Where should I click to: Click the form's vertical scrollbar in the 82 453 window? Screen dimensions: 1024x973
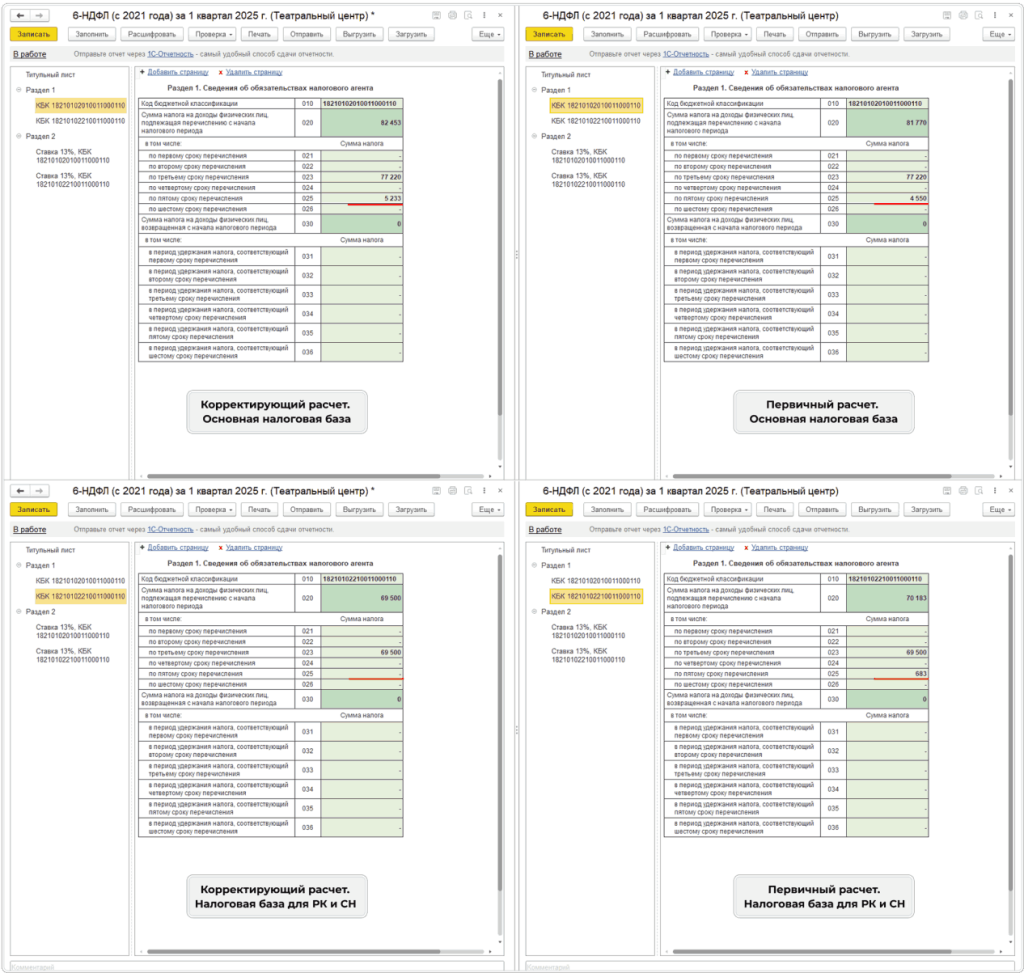498,250
